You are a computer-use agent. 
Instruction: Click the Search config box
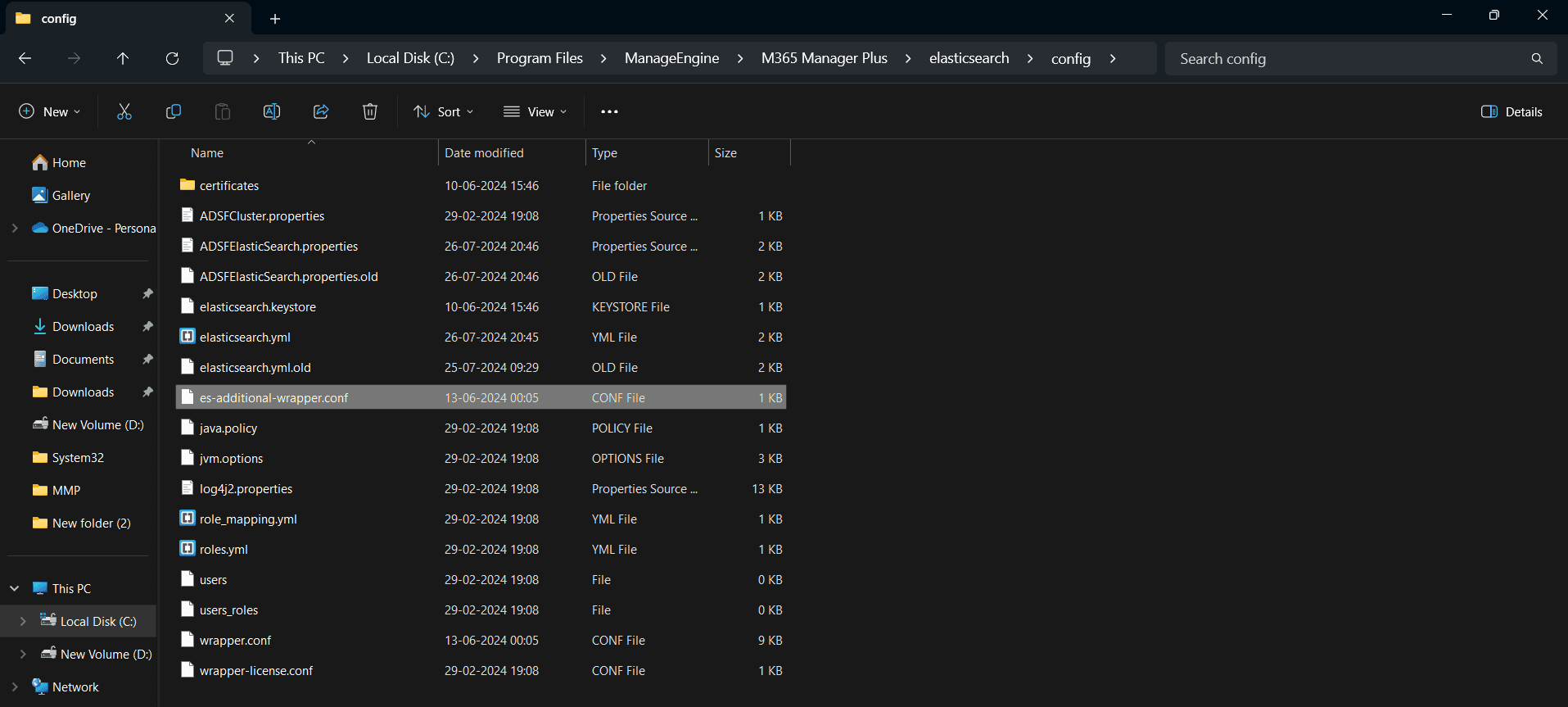click(1351, 58)
